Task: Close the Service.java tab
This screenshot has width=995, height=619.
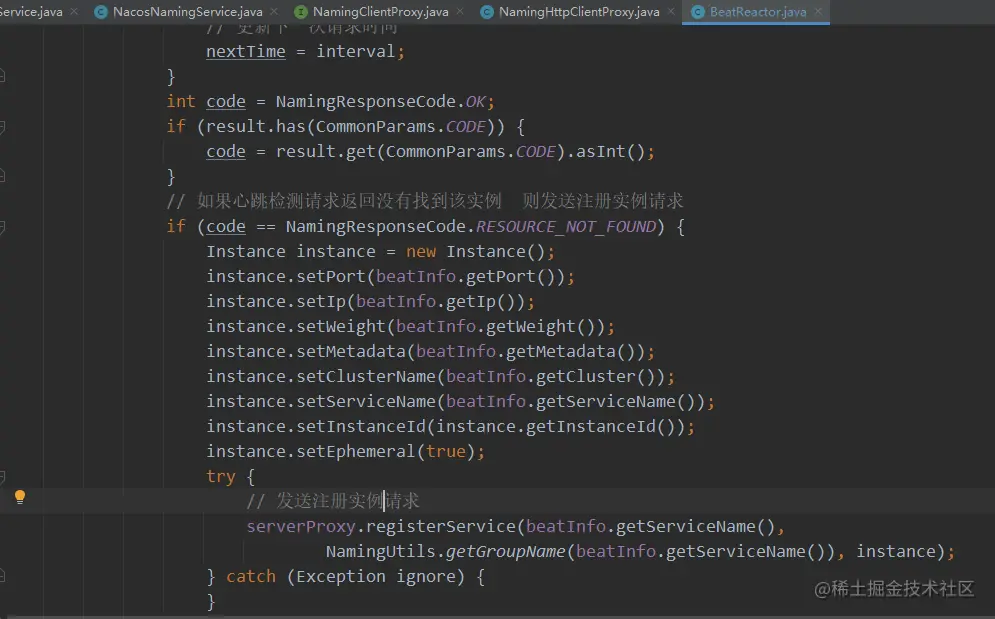Action: coord(74,11)
